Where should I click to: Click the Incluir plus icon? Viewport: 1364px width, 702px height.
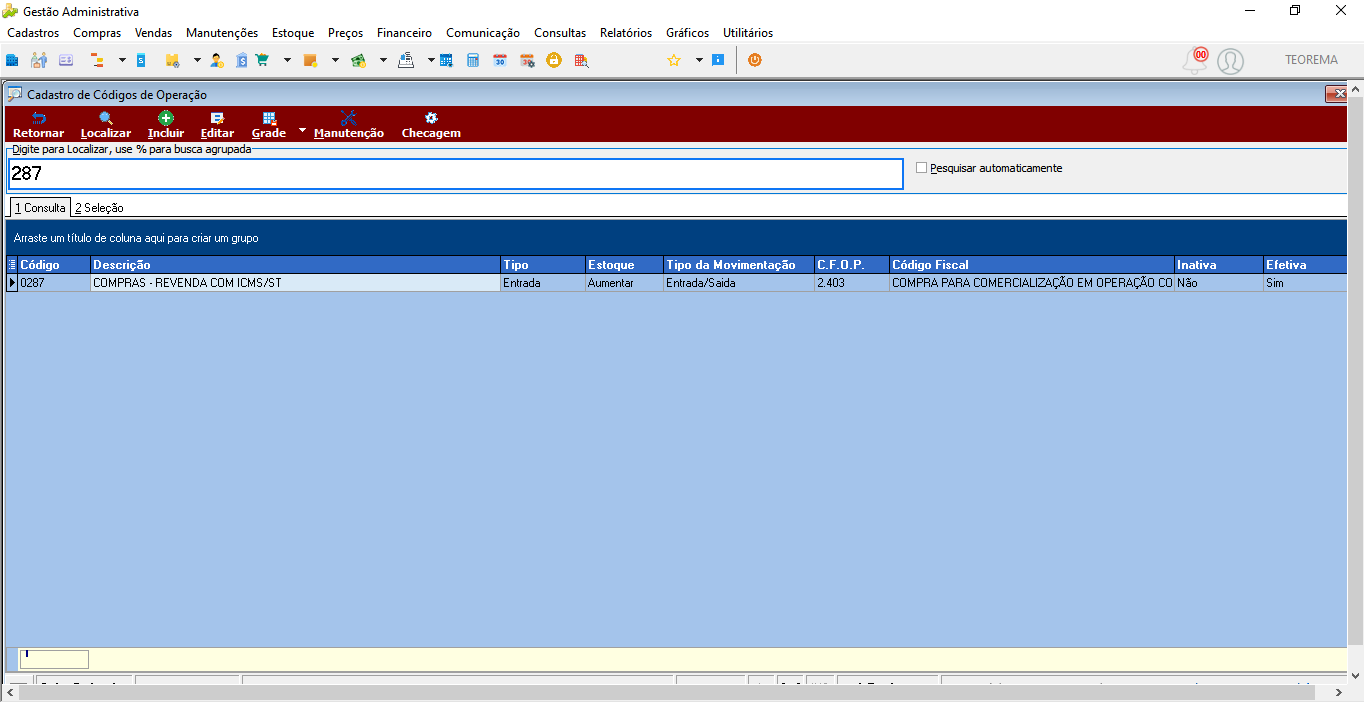[x=166, y=117]
